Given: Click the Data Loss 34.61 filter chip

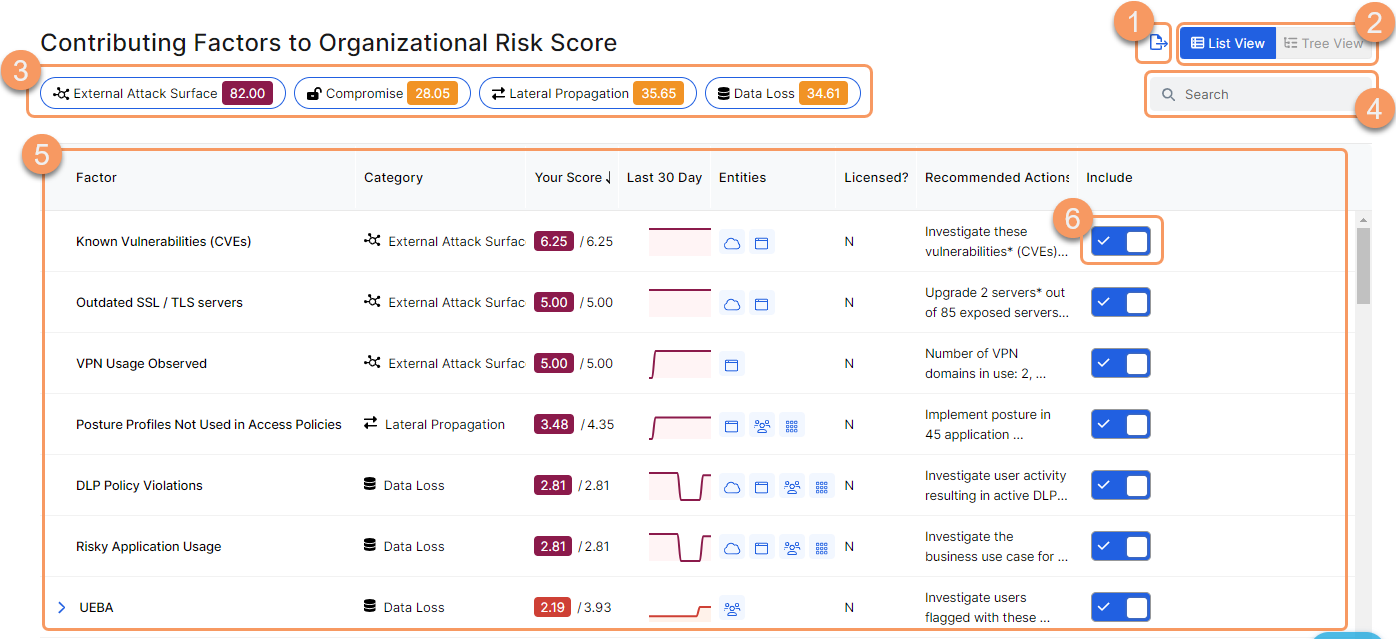Looking at the screenshot, I should (782, 94).
